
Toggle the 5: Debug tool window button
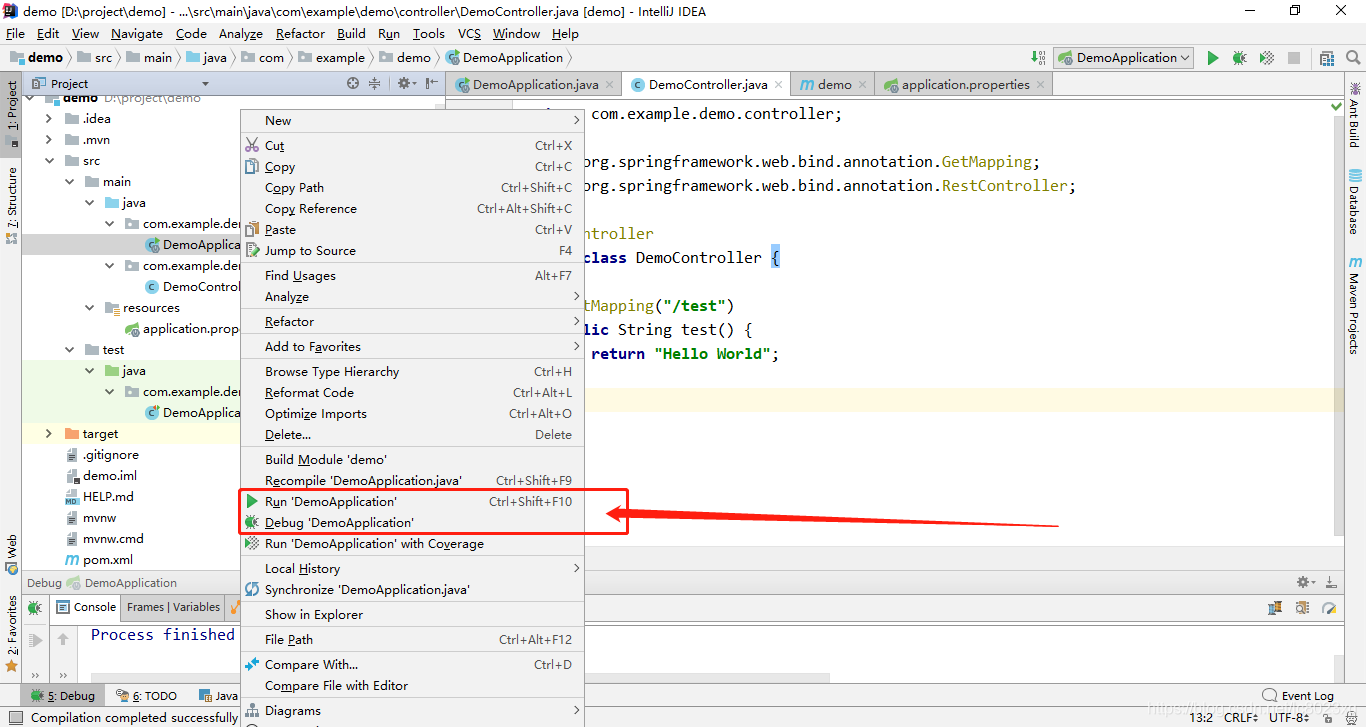pyautogui.click(x=63, y=696)
